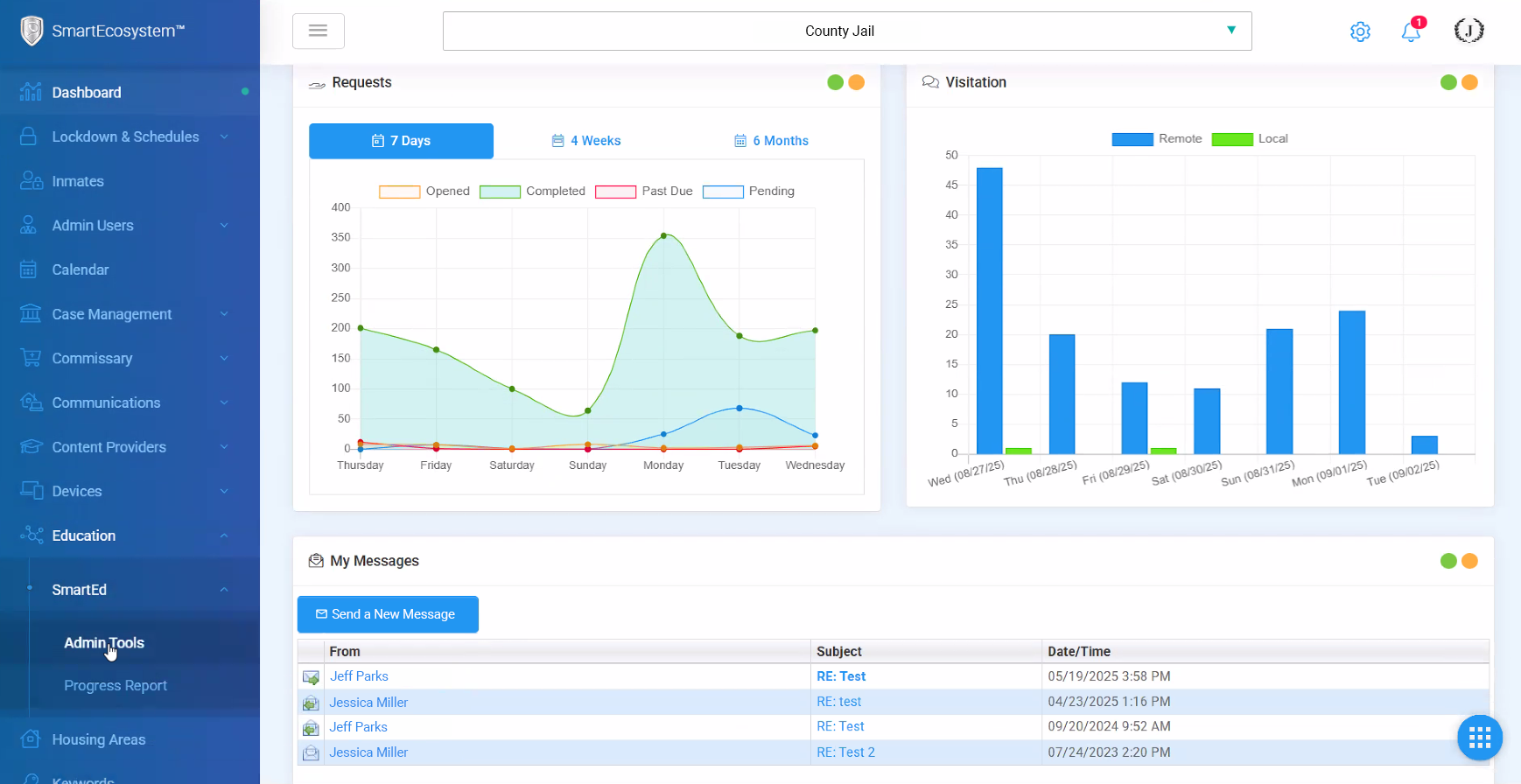
Task: Toggle the Opened series in Requests legend
Action: pyautogui.click(x=424, y=192)
